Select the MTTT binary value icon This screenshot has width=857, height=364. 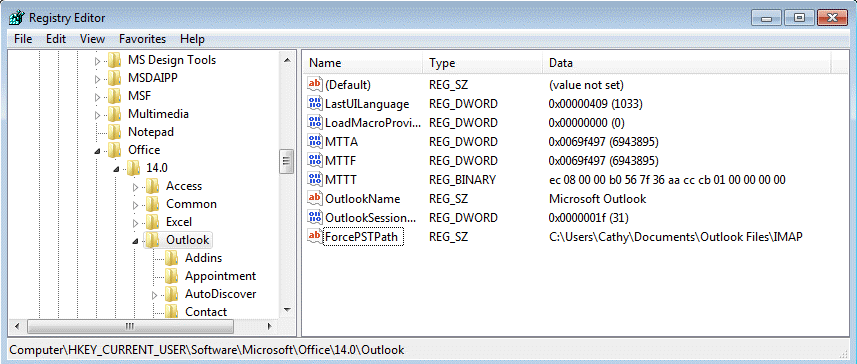315,180
